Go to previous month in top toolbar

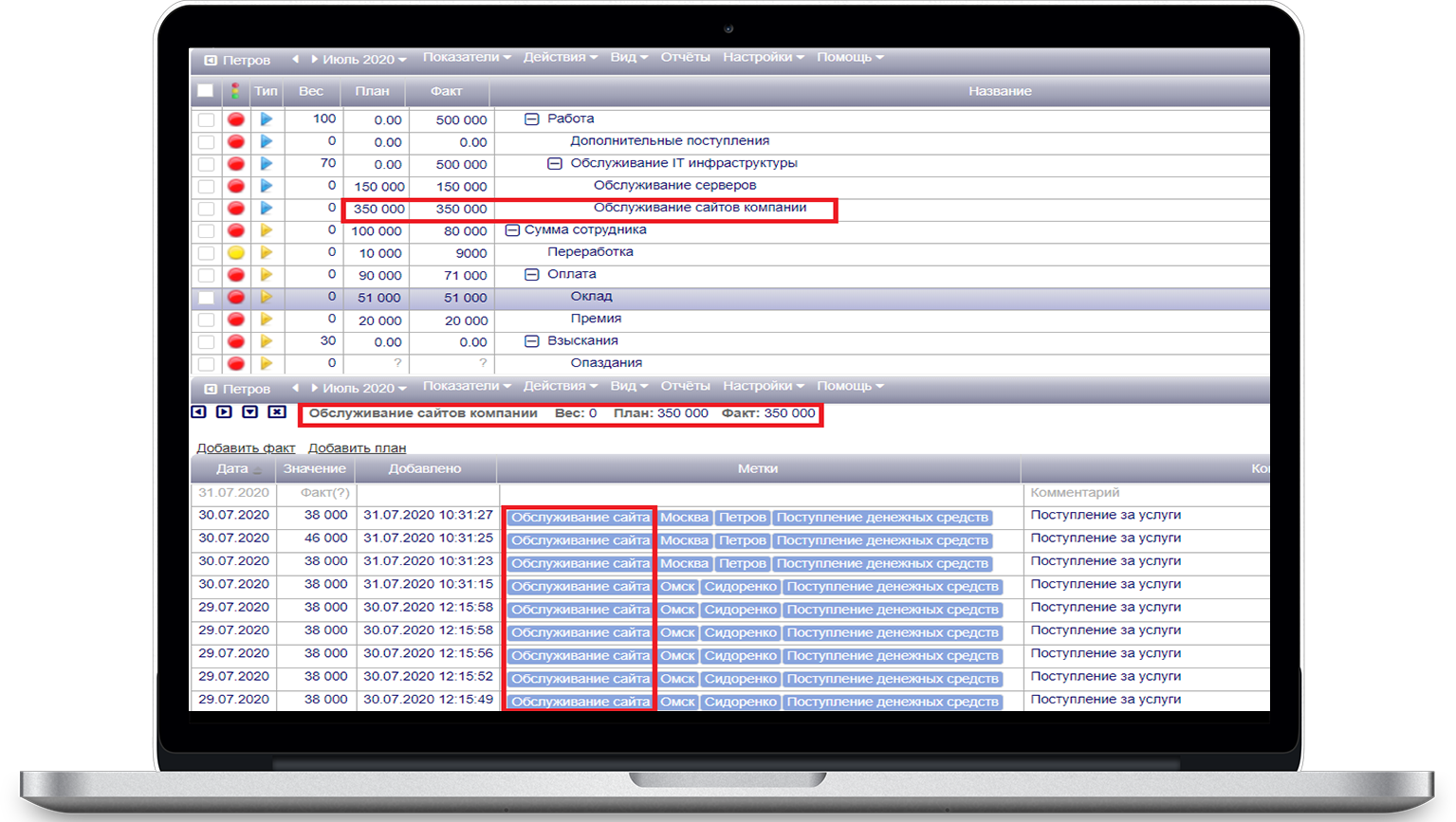295,59
